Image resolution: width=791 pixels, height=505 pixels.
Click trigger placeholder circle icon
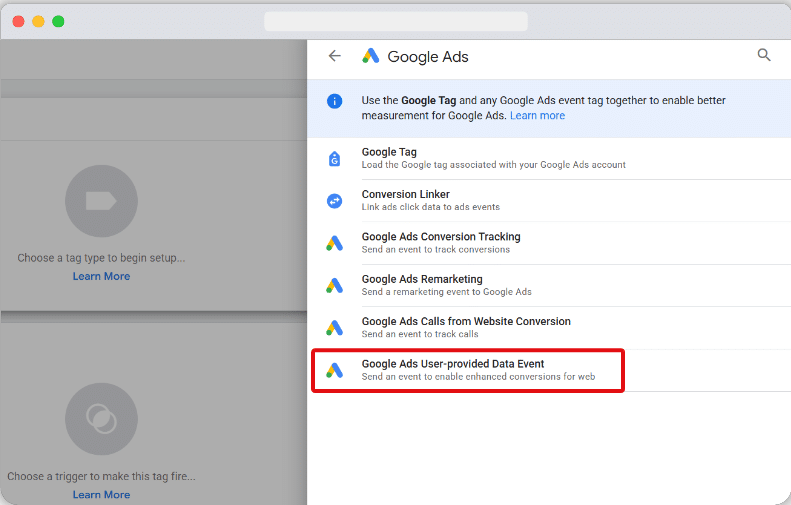click(x=101, y=419)
